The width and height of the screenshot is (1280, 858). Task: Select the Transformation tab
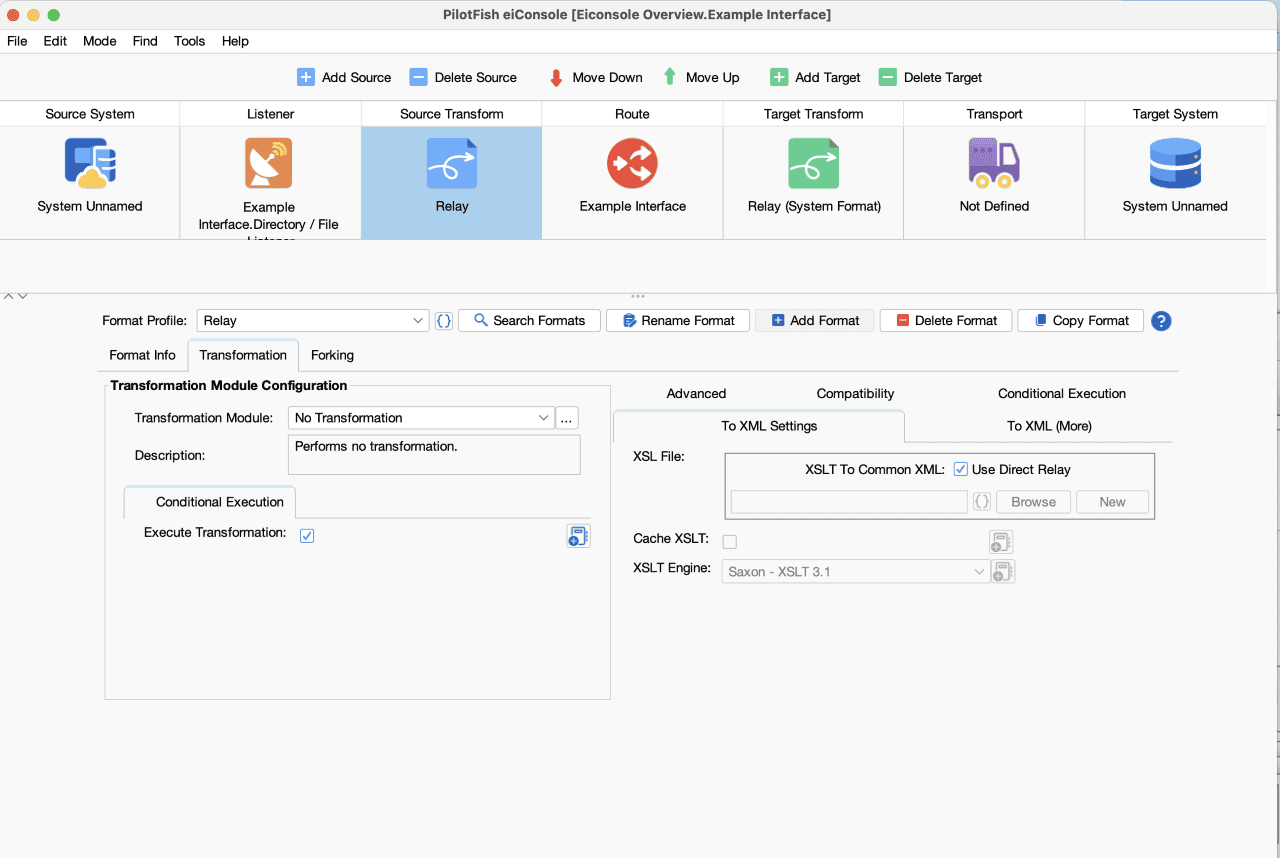coord(243,355)
